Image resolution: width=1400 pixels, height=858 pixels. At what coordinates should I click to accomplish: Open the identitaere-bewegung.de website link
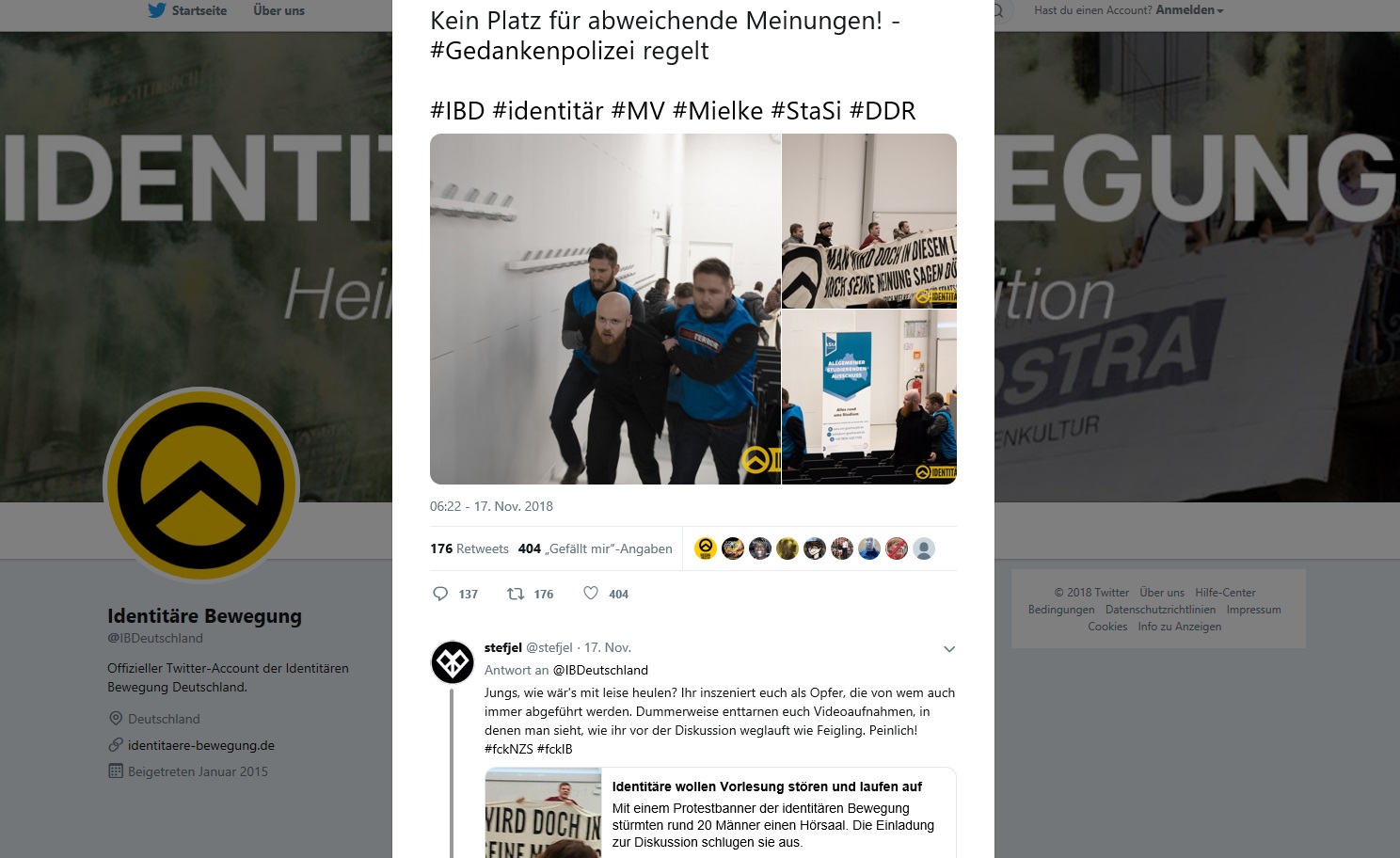pos(201,745)
